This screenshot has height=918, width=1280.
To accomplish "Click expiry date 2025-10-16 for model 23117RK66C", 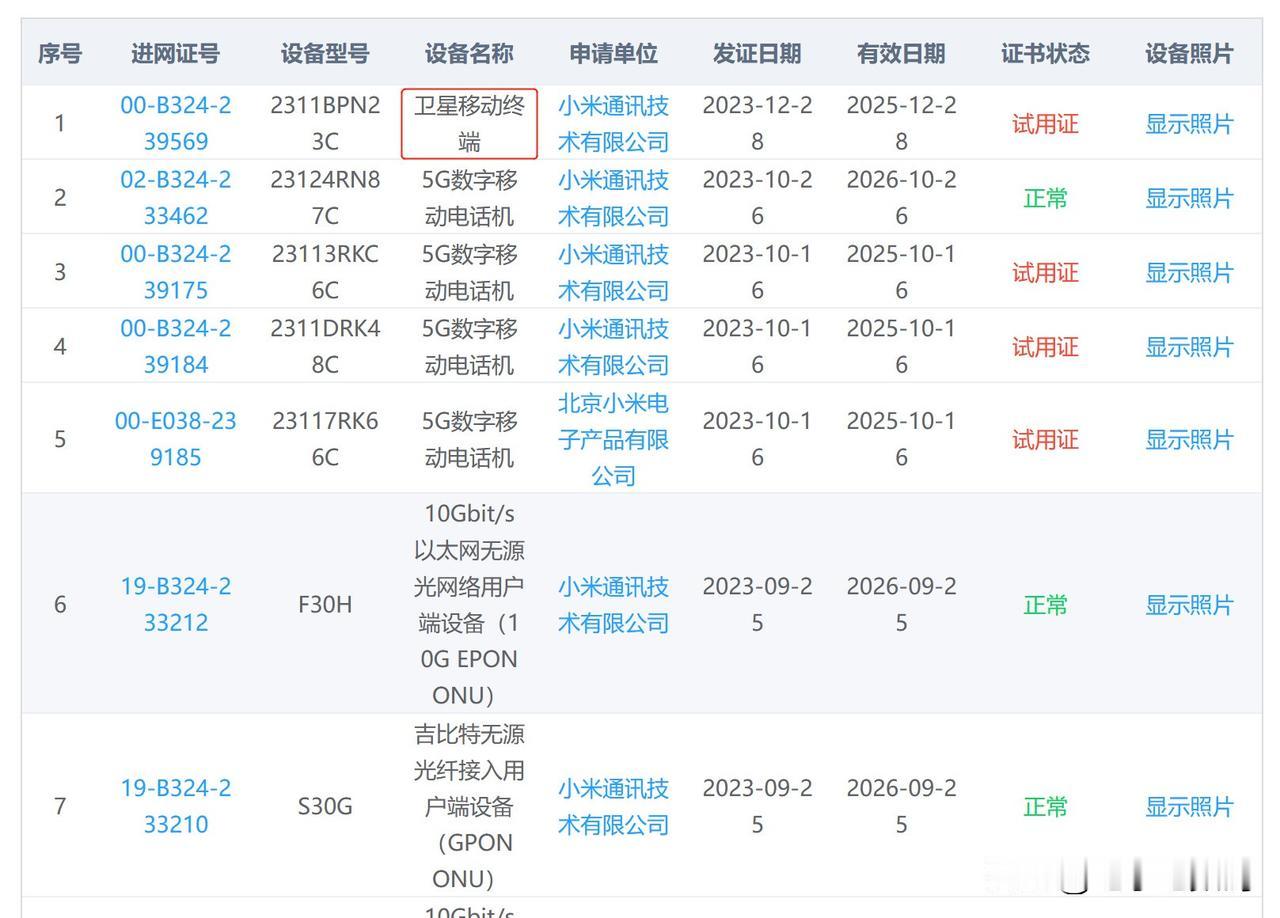I will (x=901, y=439).
